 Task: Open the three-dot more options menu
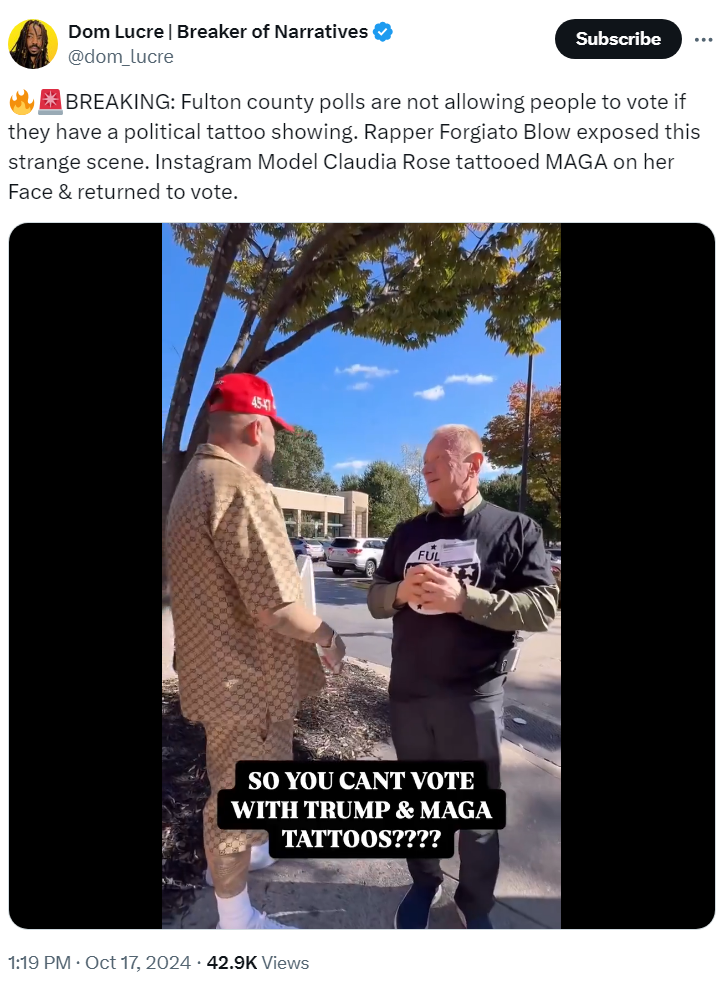pyautogui.click(x=703, y=40)
